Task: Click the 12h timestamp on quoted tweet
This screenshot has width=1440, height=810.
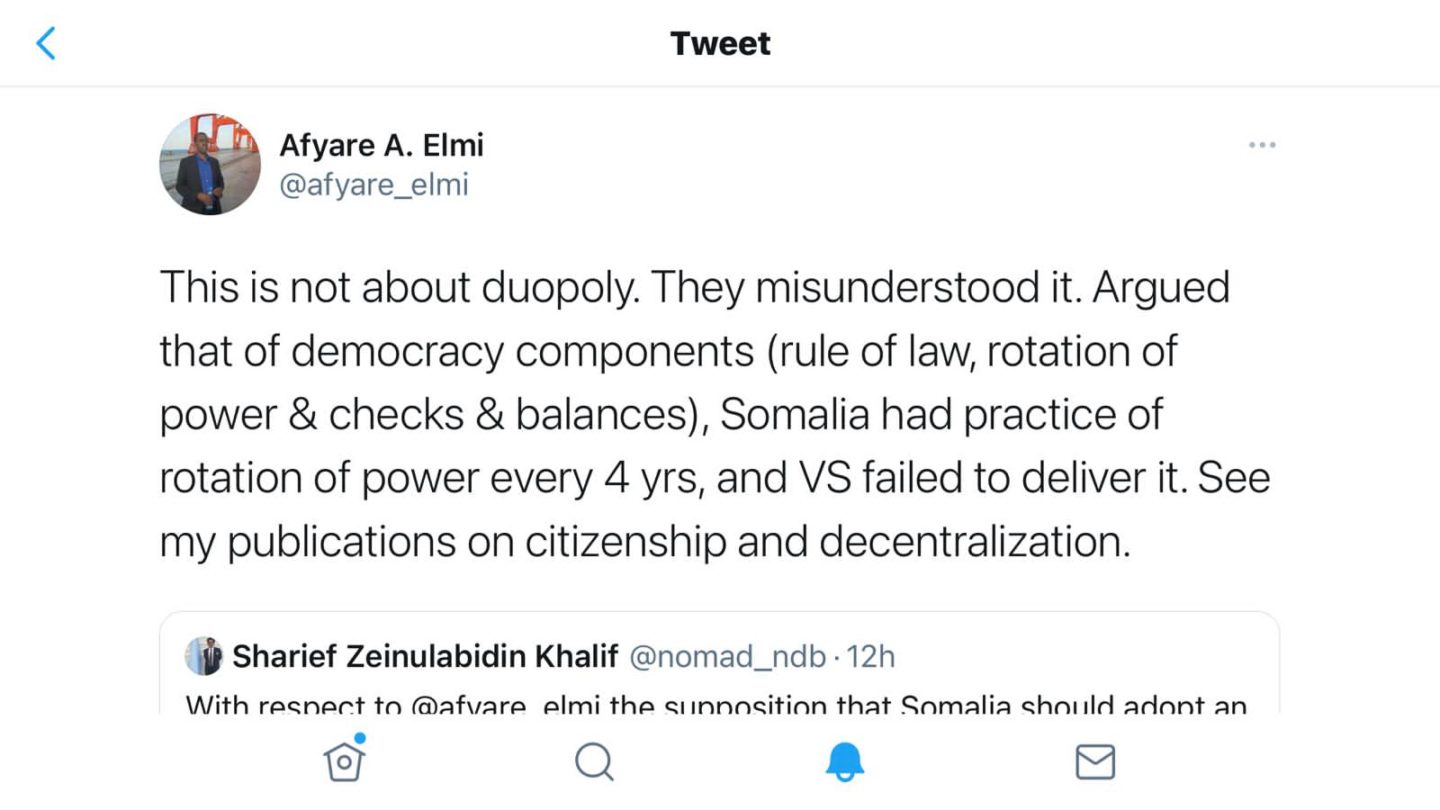Action: coord(871,657)
